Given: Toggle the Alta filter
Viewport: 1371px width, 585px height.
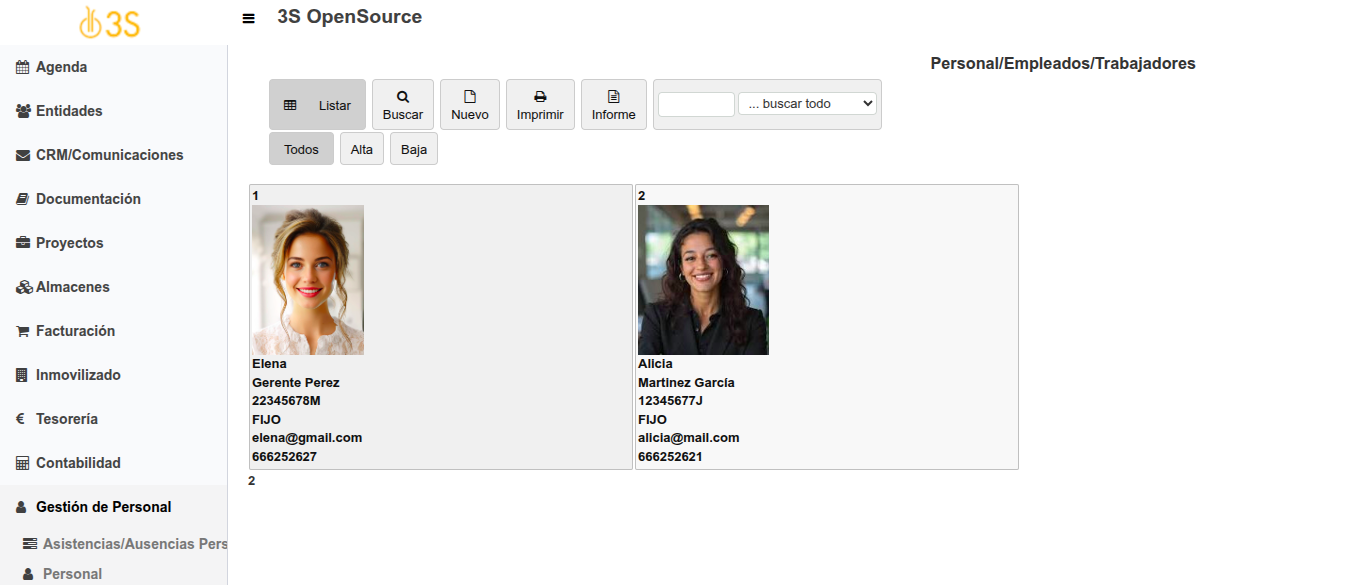Looking at the screenshot, I should (x=362, y=149).
